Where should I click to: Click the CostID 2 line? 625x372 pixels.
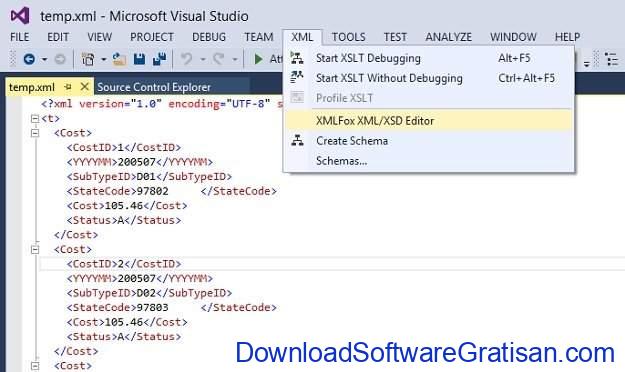pyautogui.click(x=124, y=264)
